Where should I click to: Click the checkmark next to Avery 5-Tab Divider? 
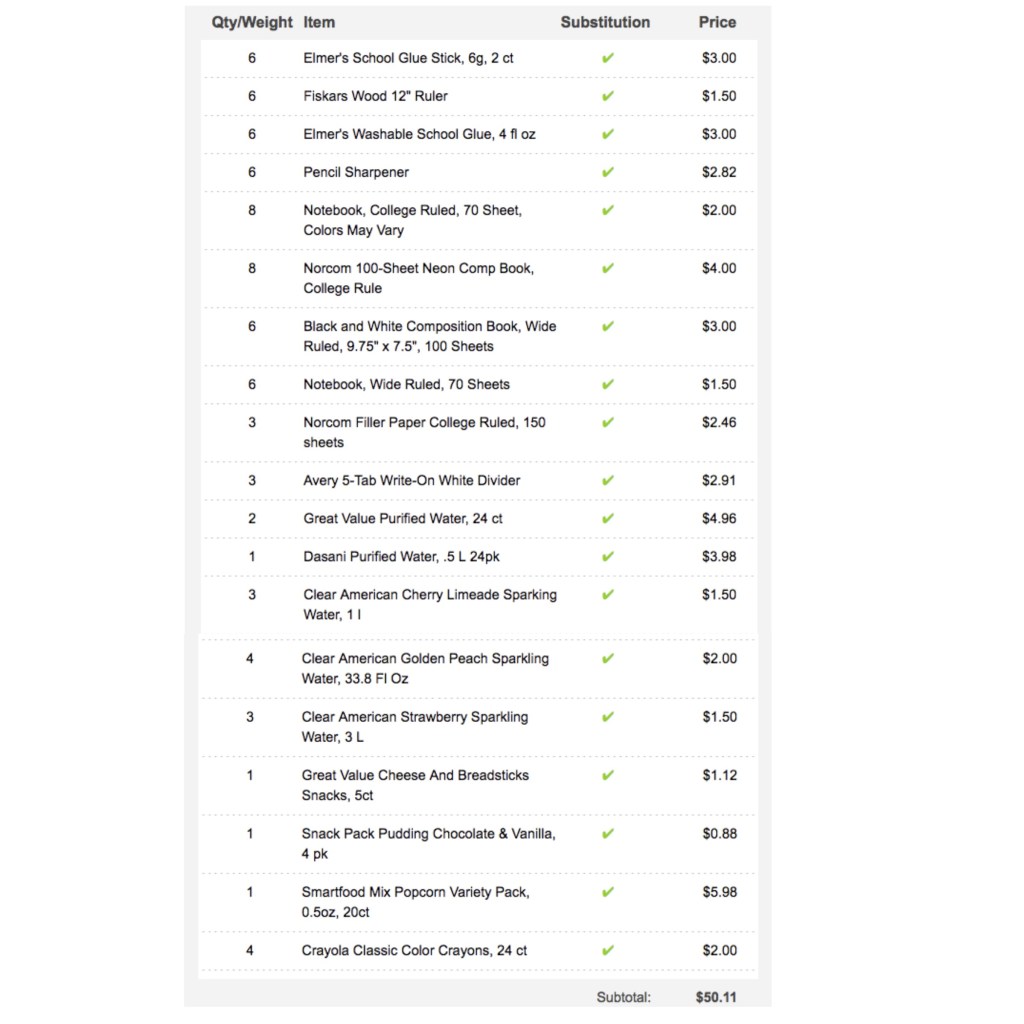click(608, 480)
